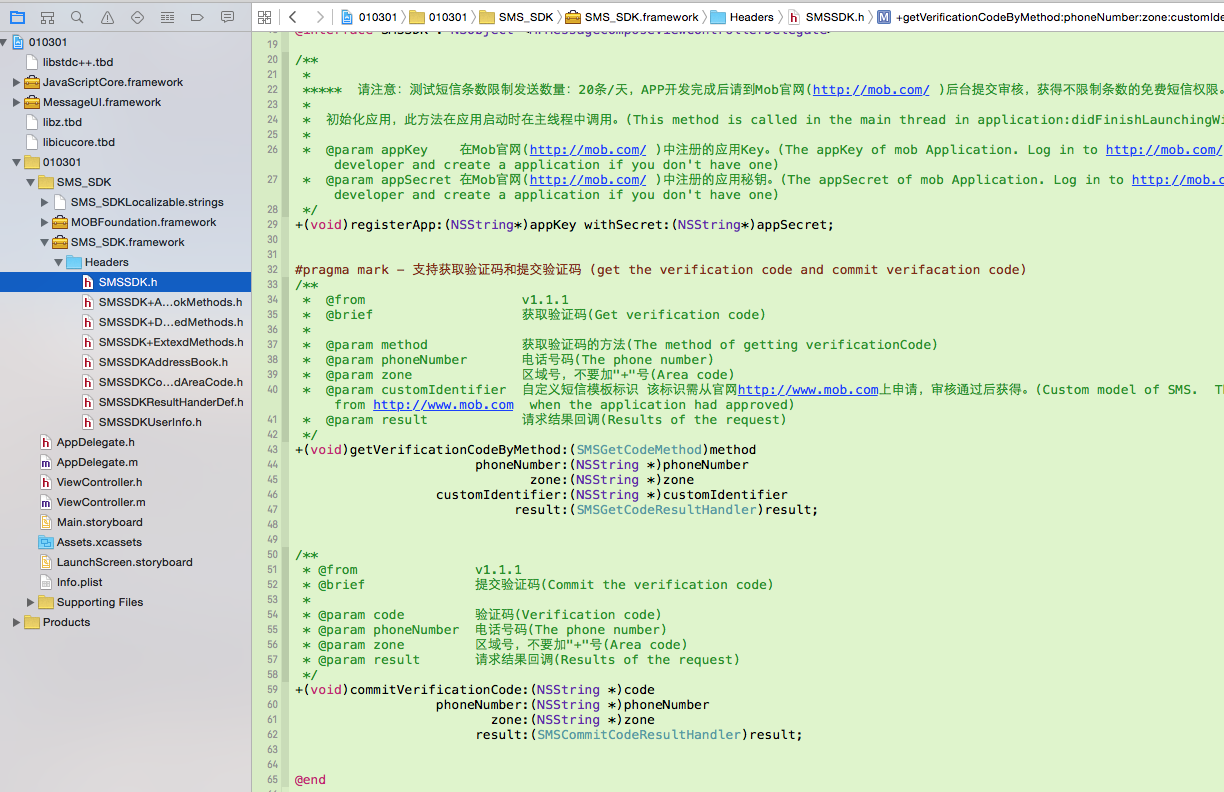
Task: Go back in editor history
Action: pyautogui.click(x=293, y=17)
